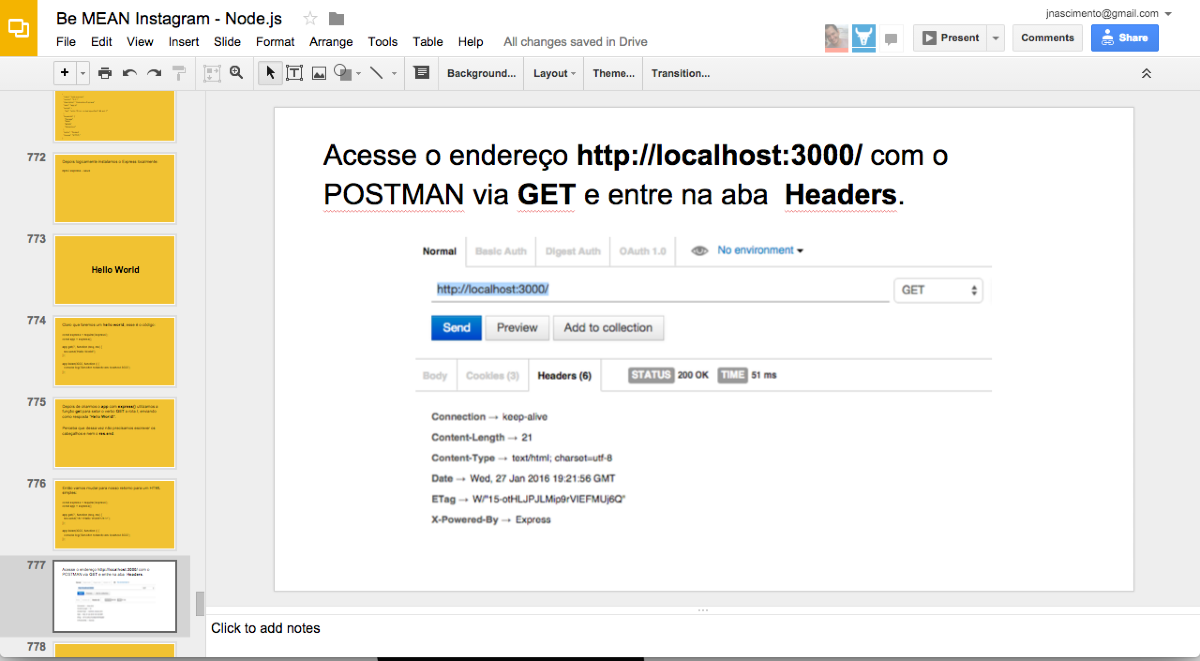Click the blue bull collaborator avatar
Screen dimensions: 1200x661
pyautogui.click(x=864, y=38)
